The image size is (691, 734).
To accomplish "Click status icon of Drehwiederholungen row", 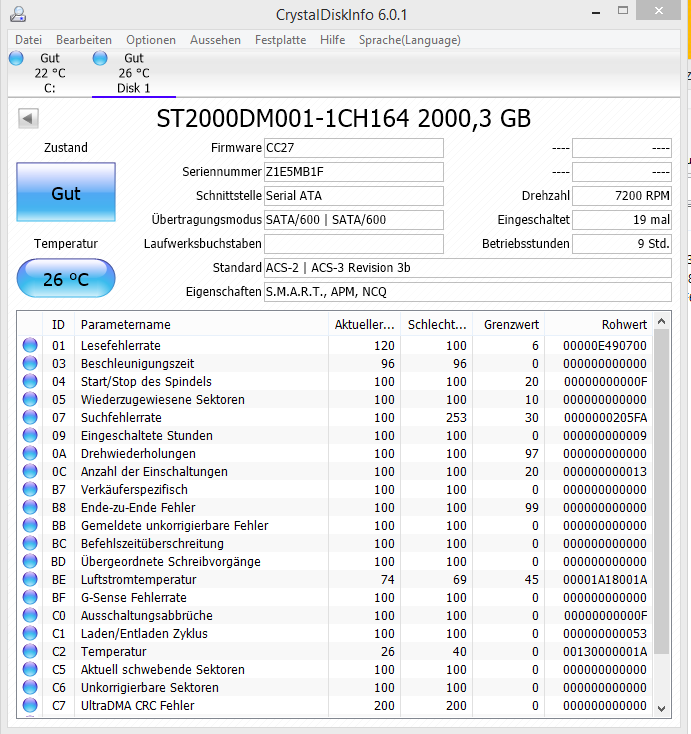I will tap(30, 454).
